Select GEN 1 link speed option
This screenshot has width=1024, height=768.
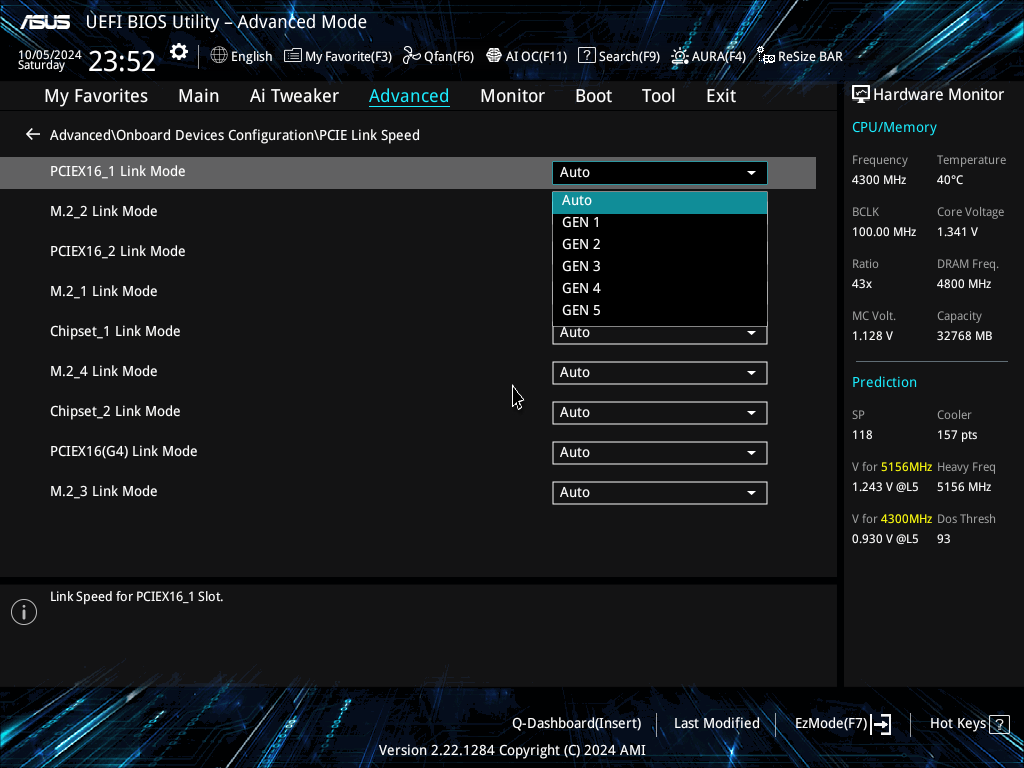point(660,223)
